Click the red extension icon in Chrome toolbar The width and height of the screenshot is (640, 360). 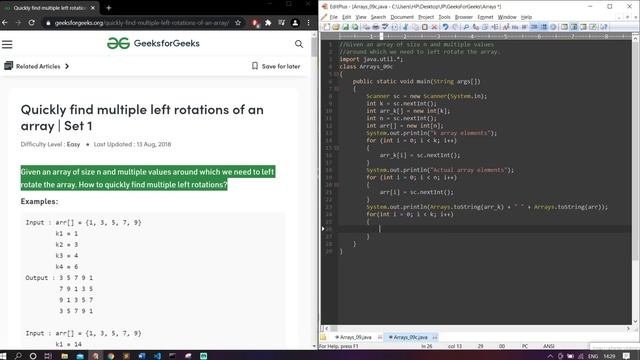(x=255, y=23)
